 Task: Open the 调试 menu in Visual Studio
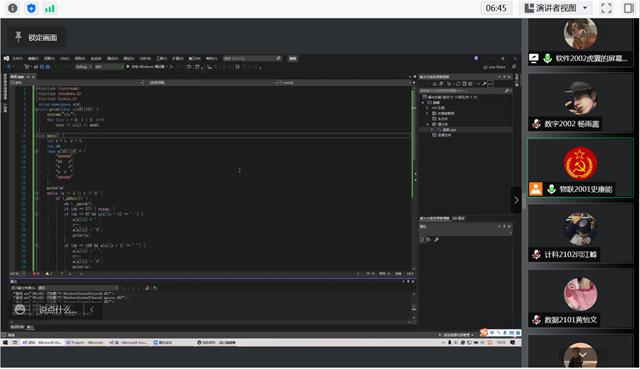point(113,58)
